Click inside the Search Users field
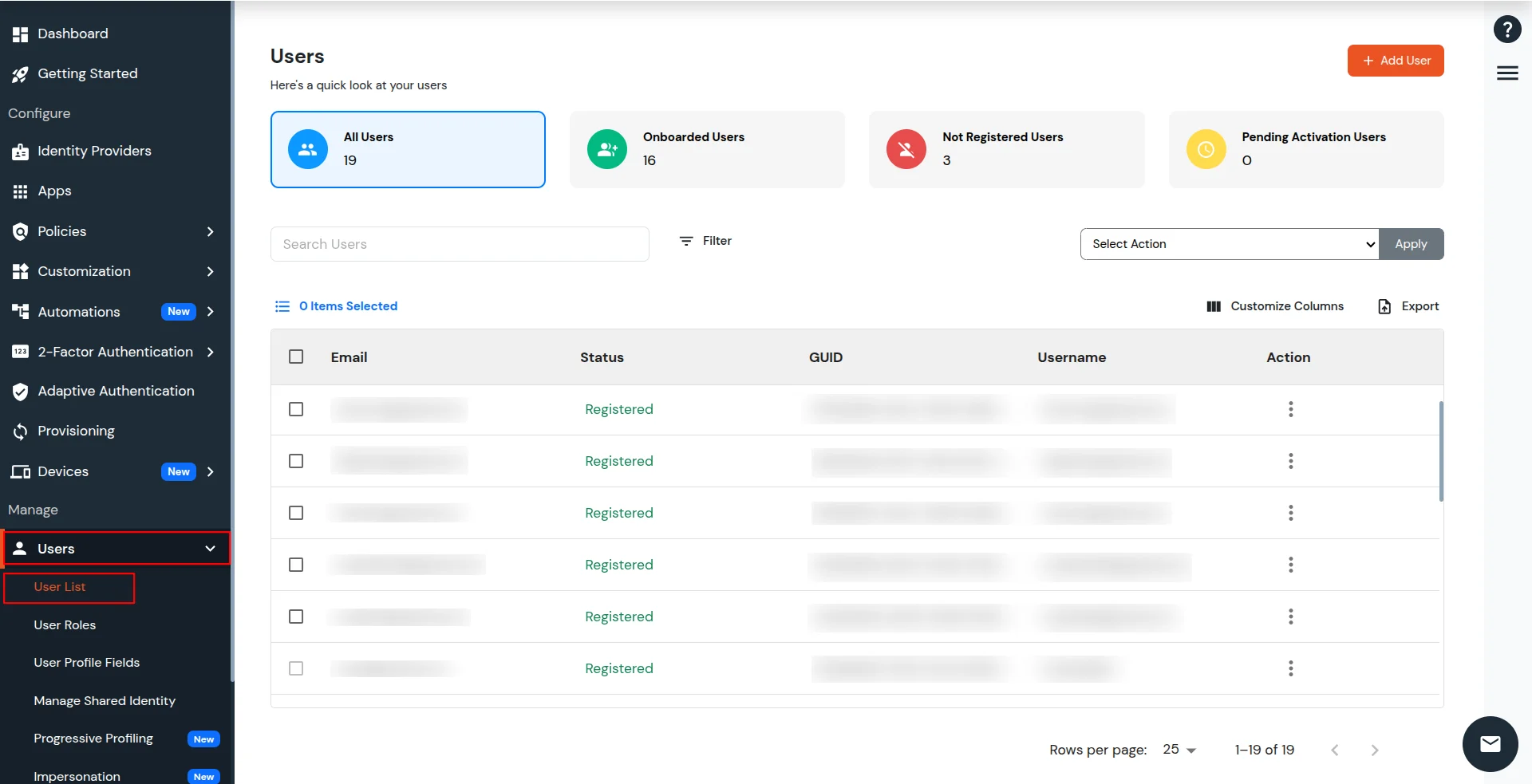The image size is (1532, 784). point(460,244)
